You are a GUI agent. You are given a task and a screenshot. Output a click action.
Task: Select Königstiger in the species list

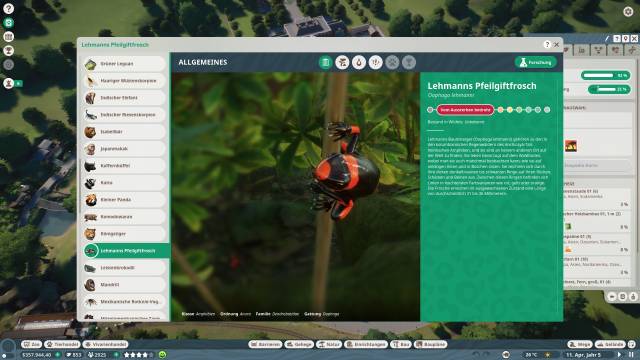(x=124, y=234)
